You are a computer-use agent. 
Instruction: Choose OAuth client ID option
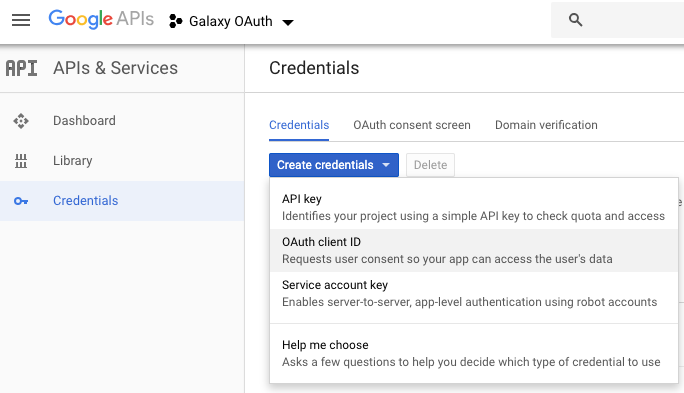[474, 250]
